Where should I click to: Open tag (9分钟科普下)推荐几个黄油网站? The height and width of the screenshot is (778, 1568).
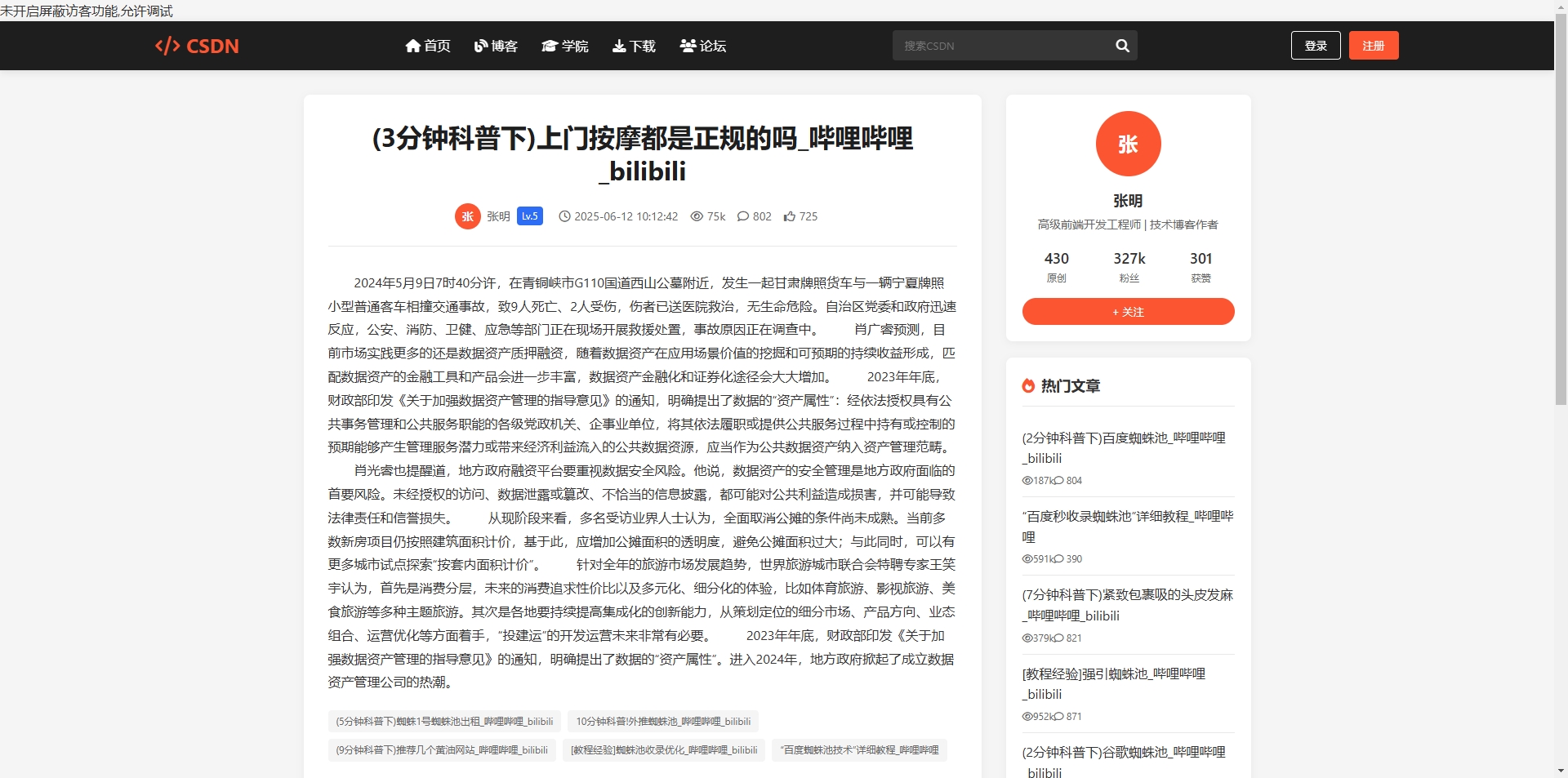click(442, 750)
